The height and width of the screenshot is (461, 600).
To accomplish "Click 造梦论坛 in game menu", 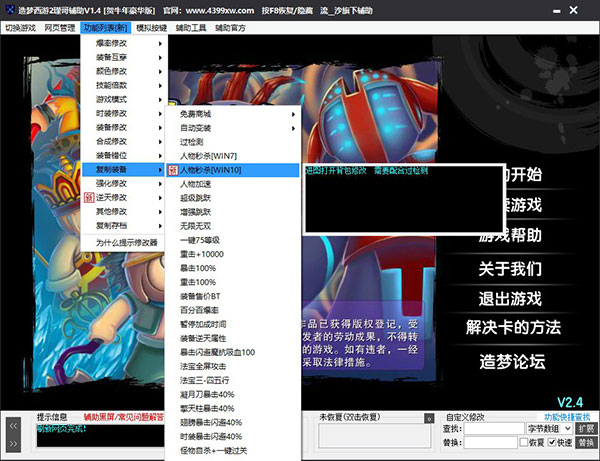I will (x=512, y=362).
